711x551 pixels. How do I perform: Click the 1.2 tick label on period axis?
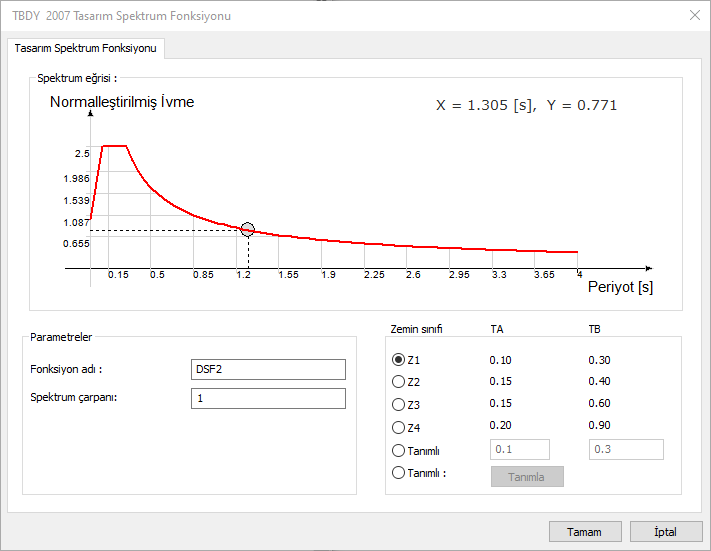coord(243,274)
